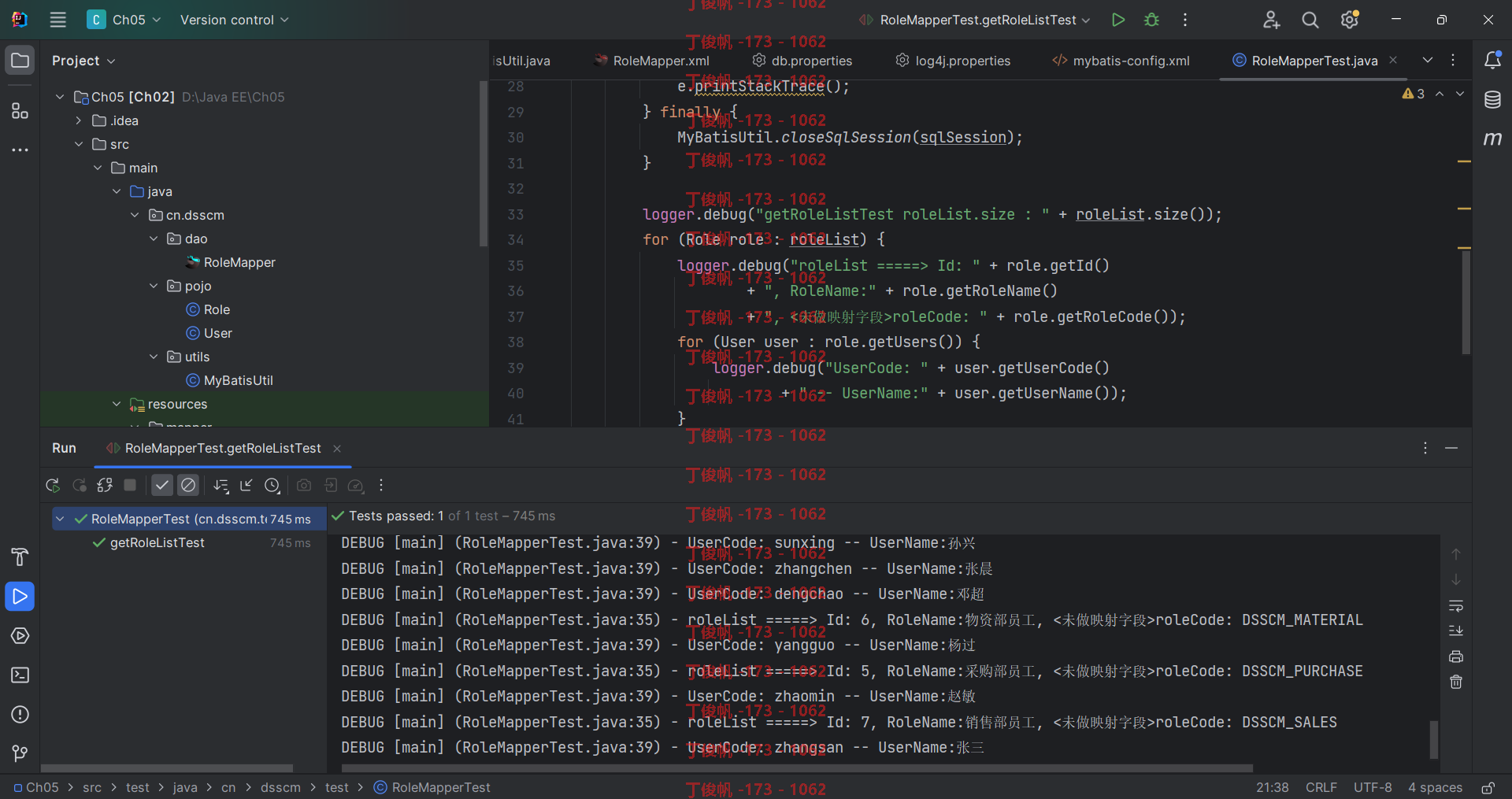Open the Build hammer tool window
The height and width of the screenshot is (799, 1512).
pos(20,557)
